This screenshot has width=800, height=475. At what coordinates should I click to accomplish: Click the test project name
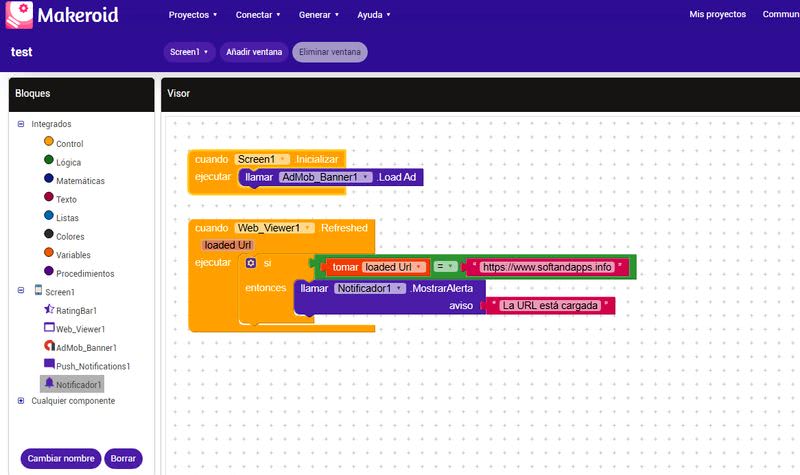click(x=21, y=52)
